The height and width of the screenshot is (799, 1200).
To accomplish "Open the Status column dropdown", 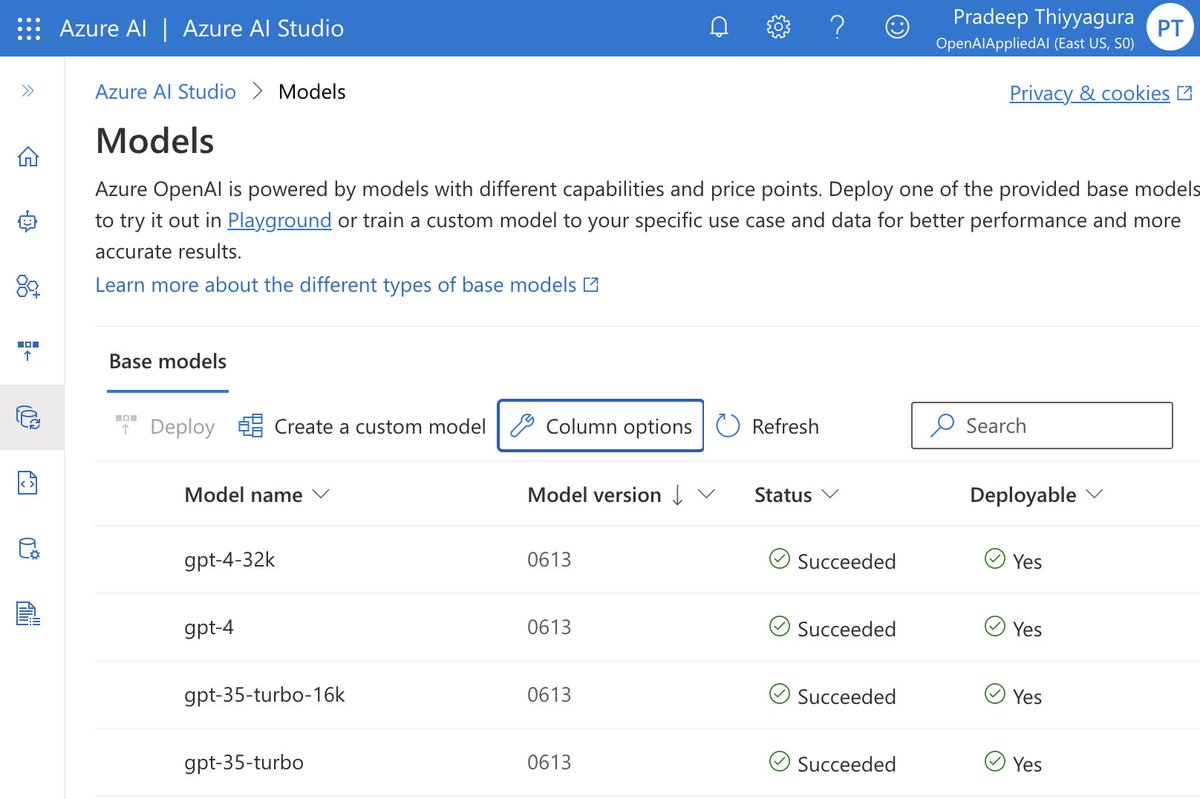I will tap(829, 495).
